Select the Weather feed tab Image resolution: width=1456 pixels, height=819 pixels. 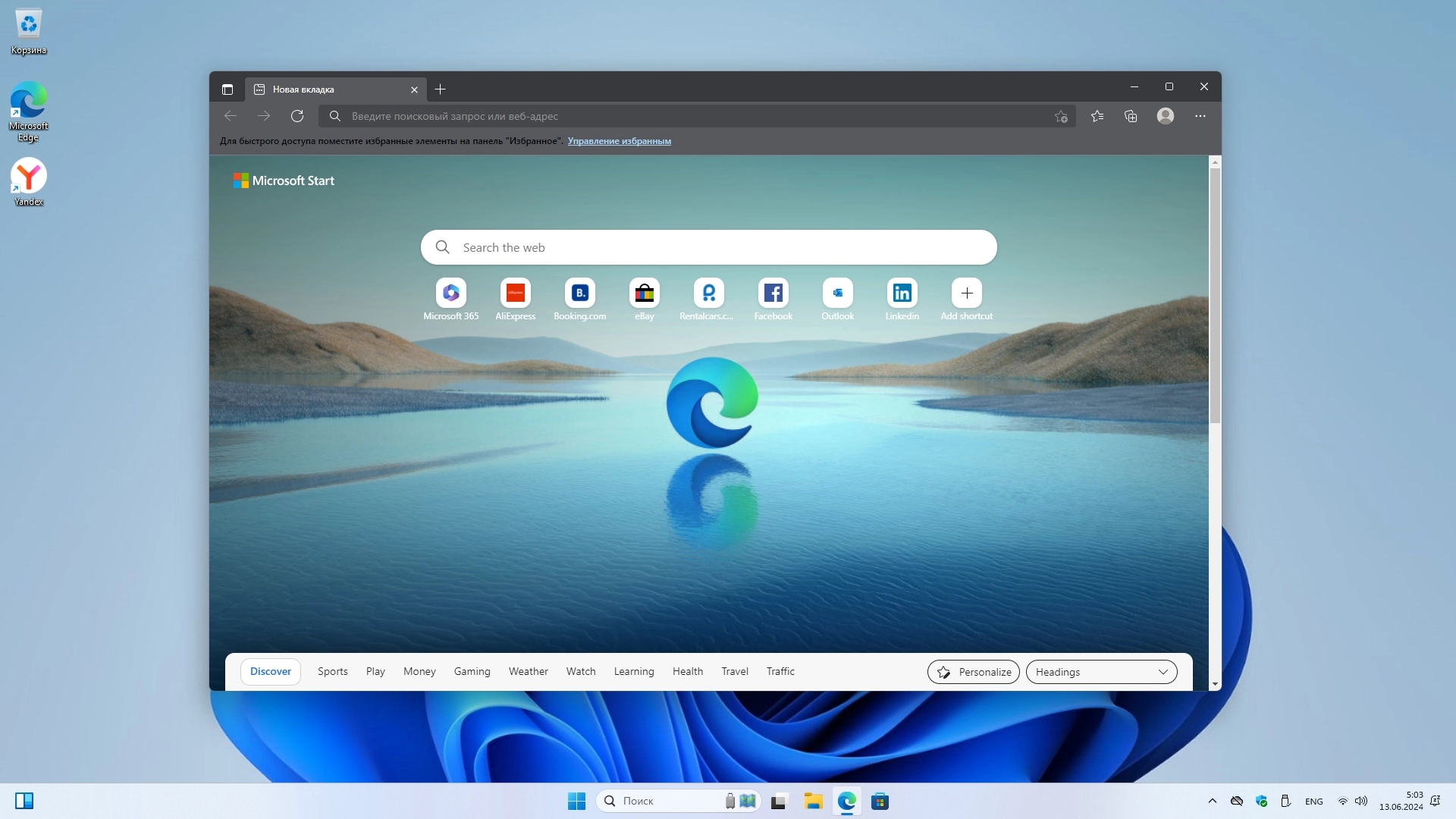(x=528, y=672)
